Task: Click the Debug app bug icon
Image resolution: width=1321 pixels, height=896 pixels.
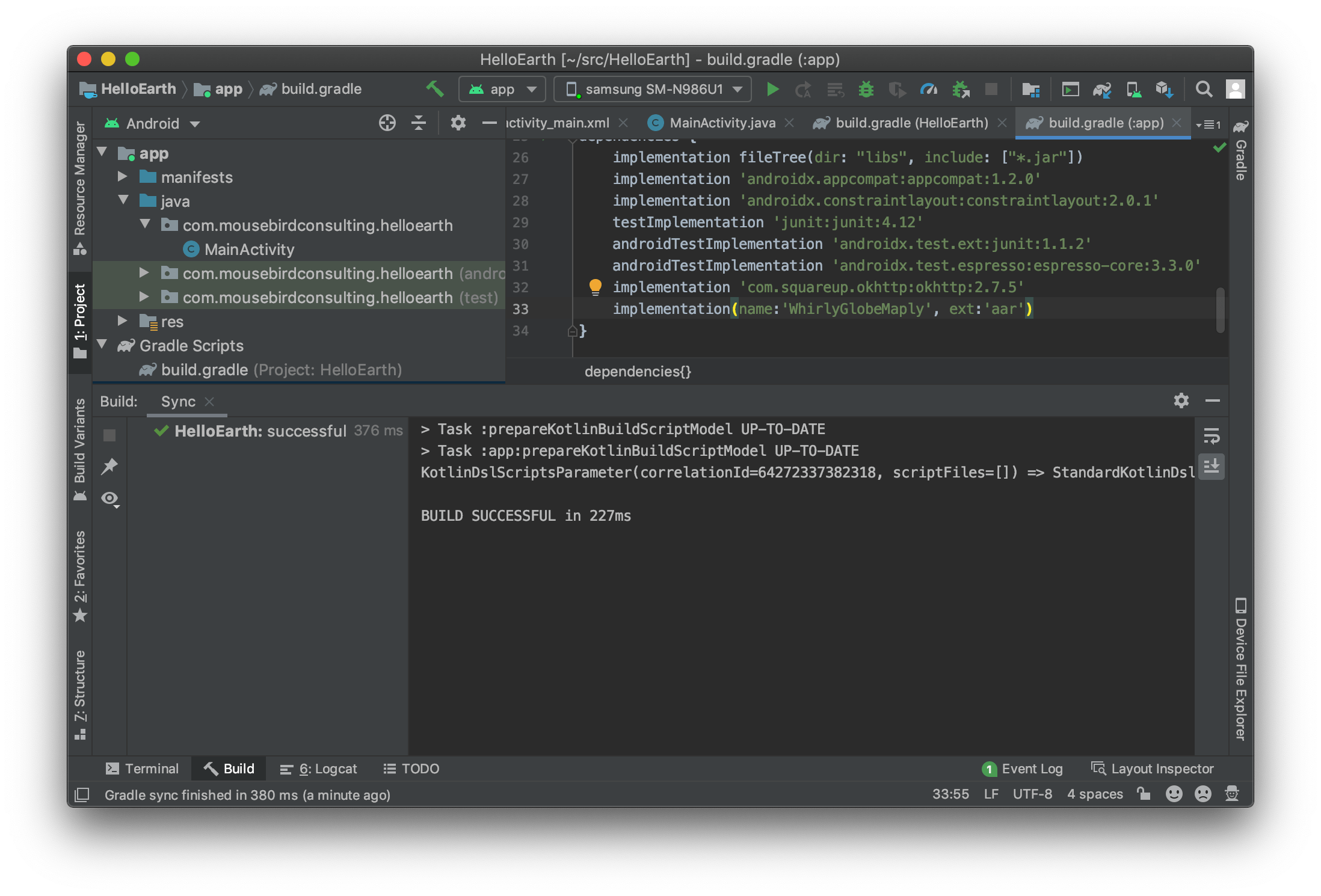Action: (866, 90)
